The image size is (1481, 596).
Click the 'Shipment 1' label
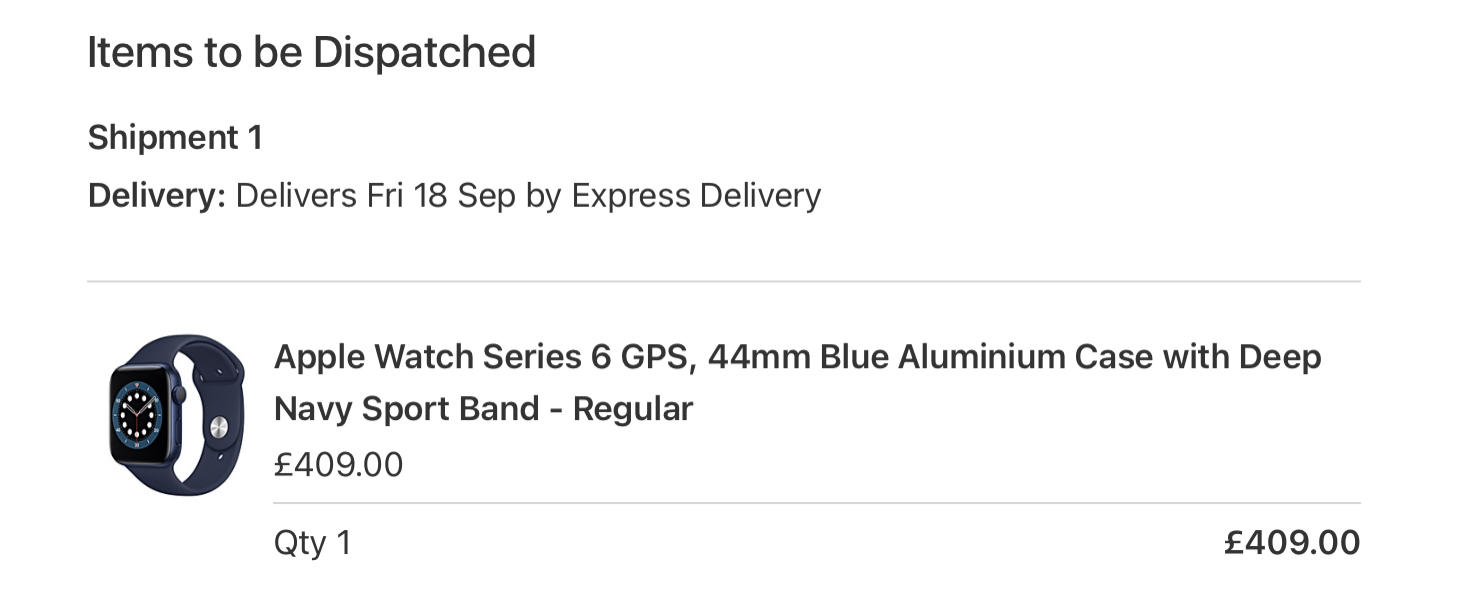pos(175,138)
